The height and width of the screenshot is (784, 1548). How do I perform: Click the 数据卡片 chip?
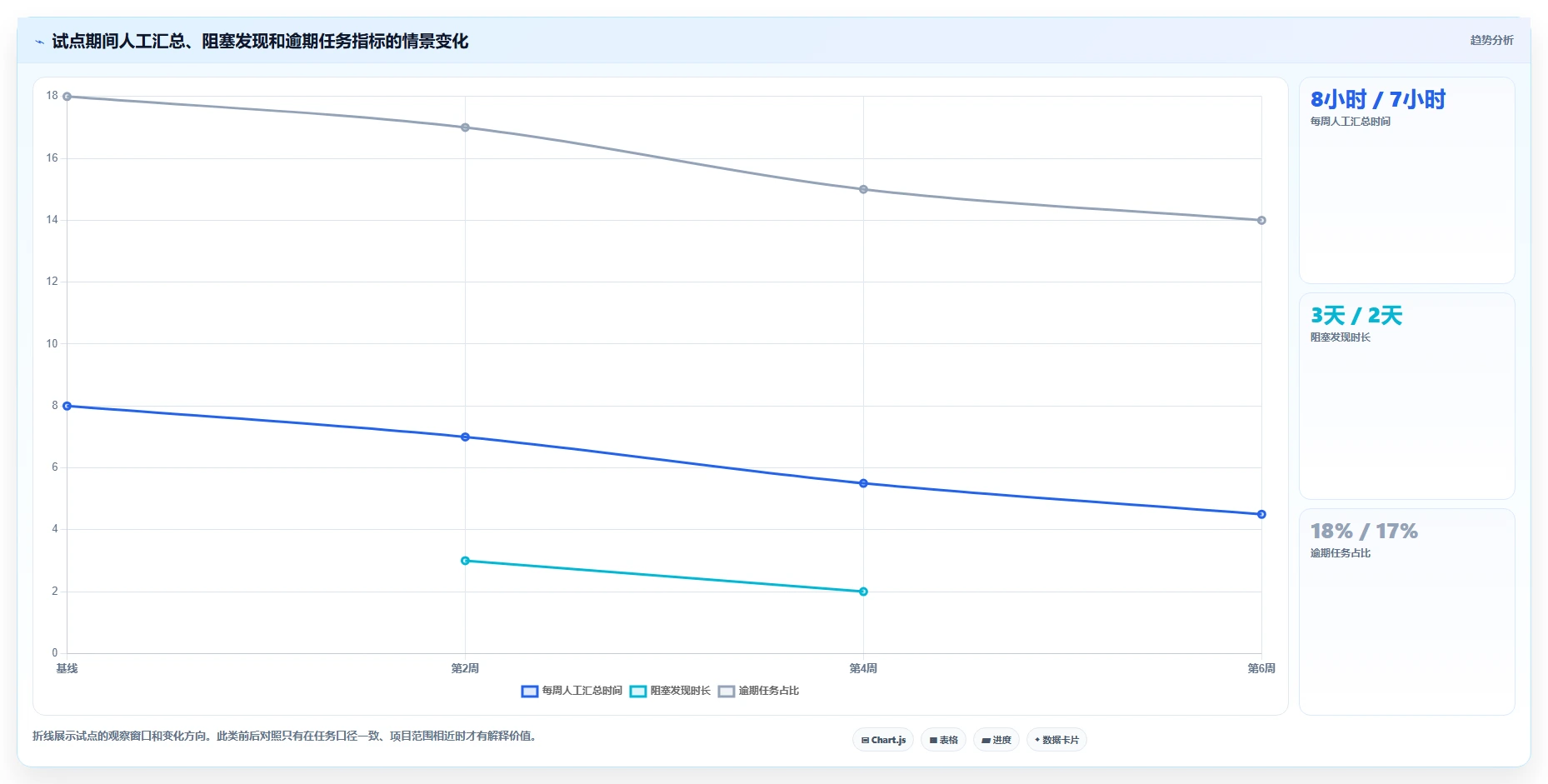[1056, 740]
